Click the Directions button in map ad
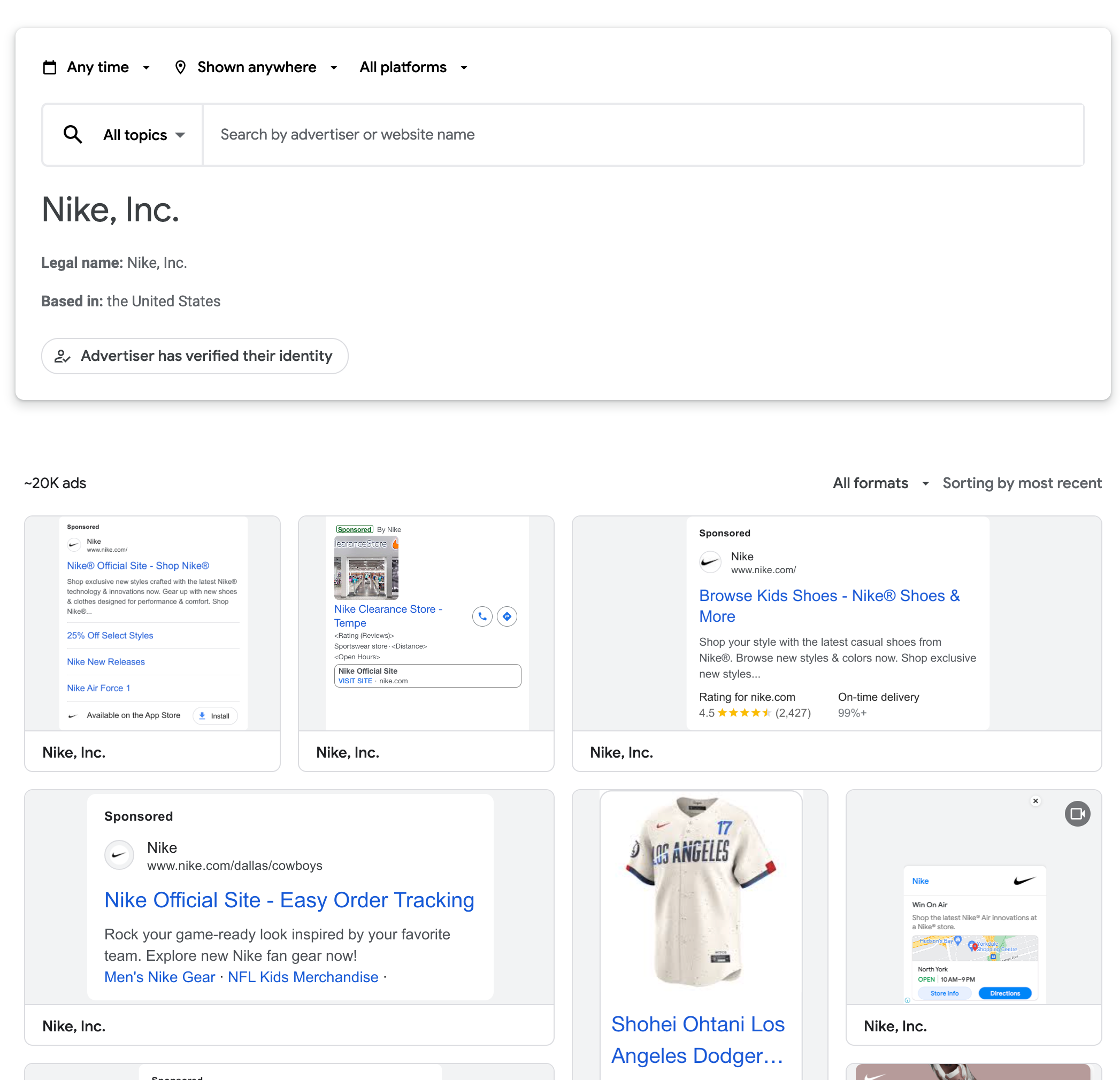 (x=1004, y=993)
